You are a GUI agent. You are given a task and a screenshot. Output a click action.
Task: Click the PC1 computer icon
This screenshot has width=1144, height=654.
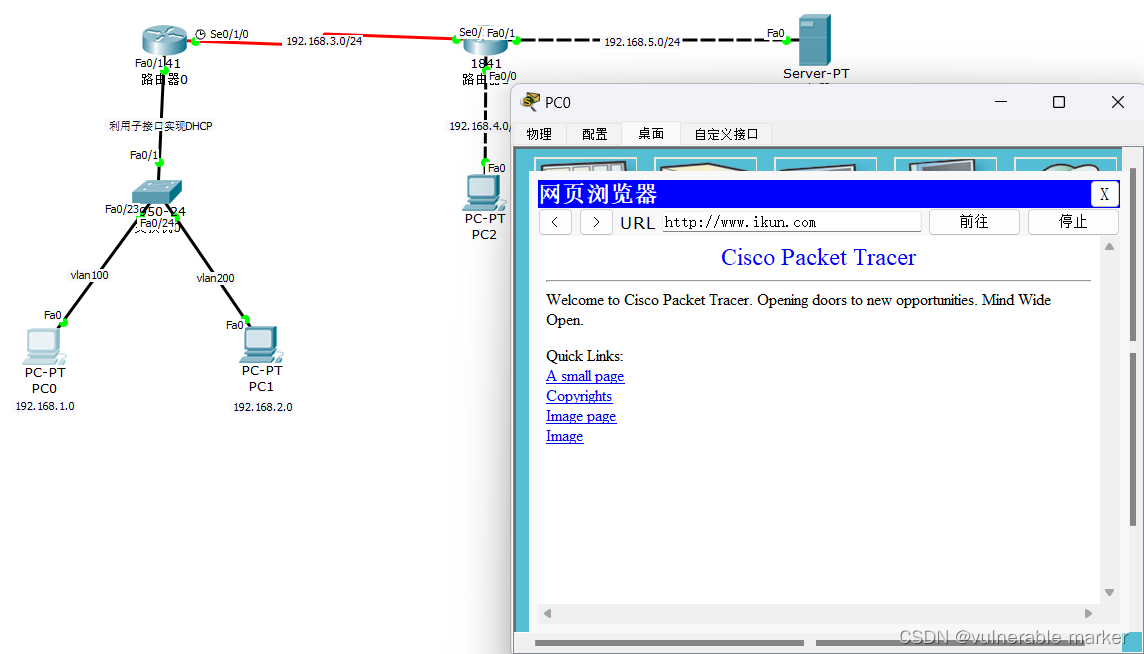261,345
